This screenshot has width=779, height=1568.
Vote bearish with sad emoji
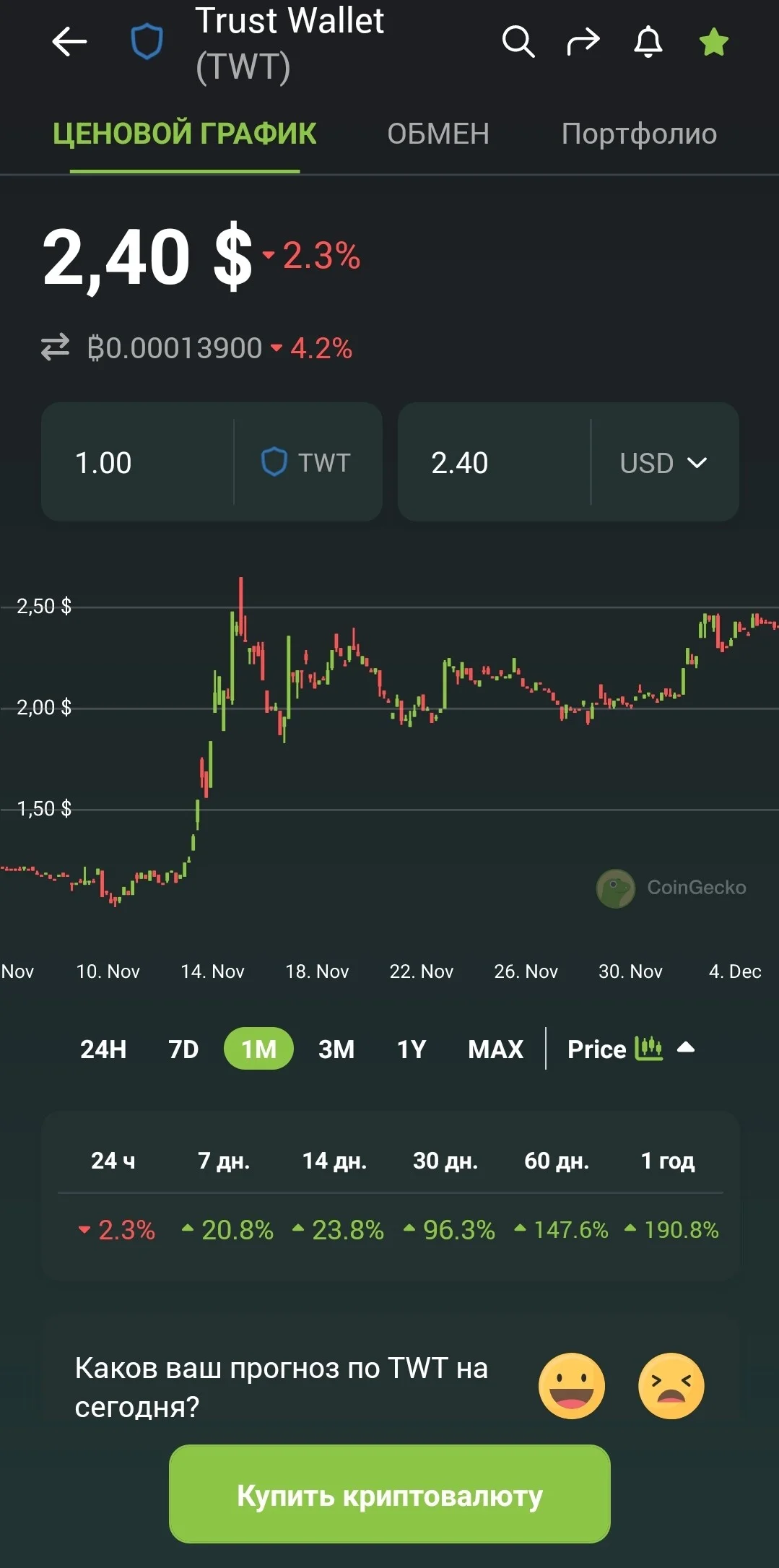[671, 1386]
